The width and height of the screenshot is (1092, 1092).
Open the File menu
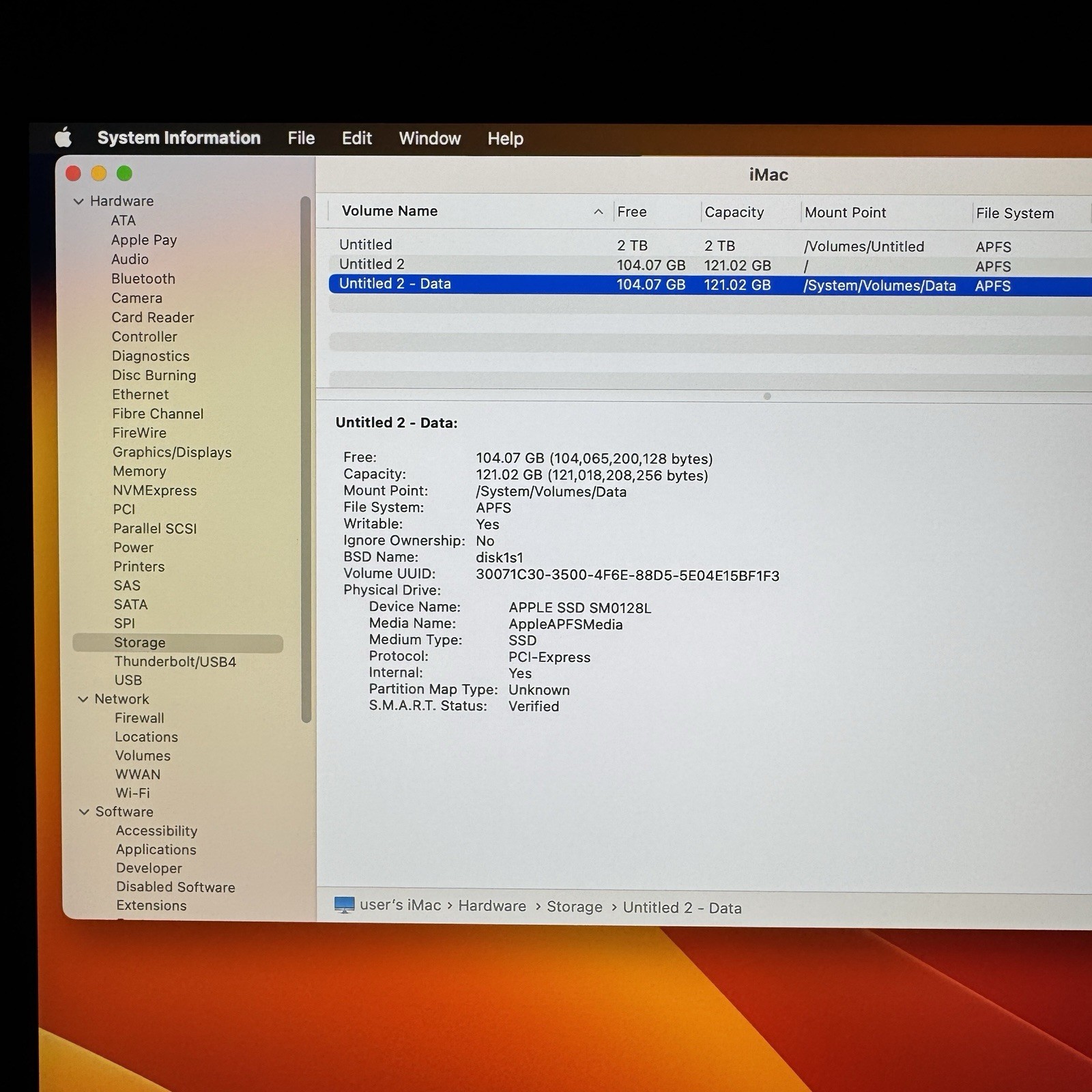[301, 139]
